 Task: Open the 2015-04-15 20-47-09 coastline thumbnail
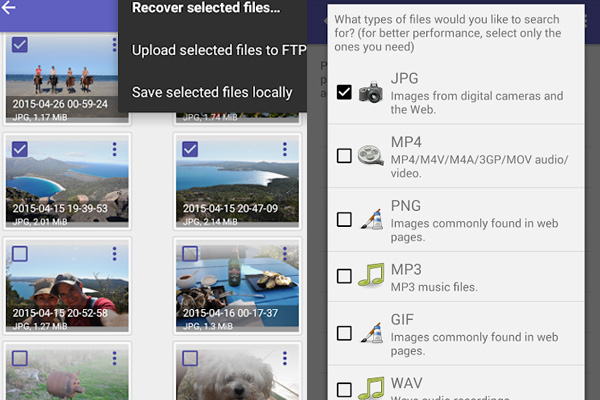237,181
